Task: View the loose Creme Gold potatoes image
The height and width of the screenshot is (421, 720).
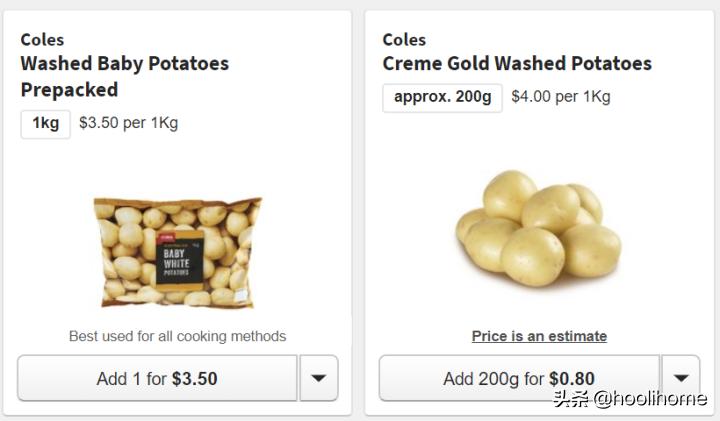Action: pyautogui.click(x=538, y=229)
